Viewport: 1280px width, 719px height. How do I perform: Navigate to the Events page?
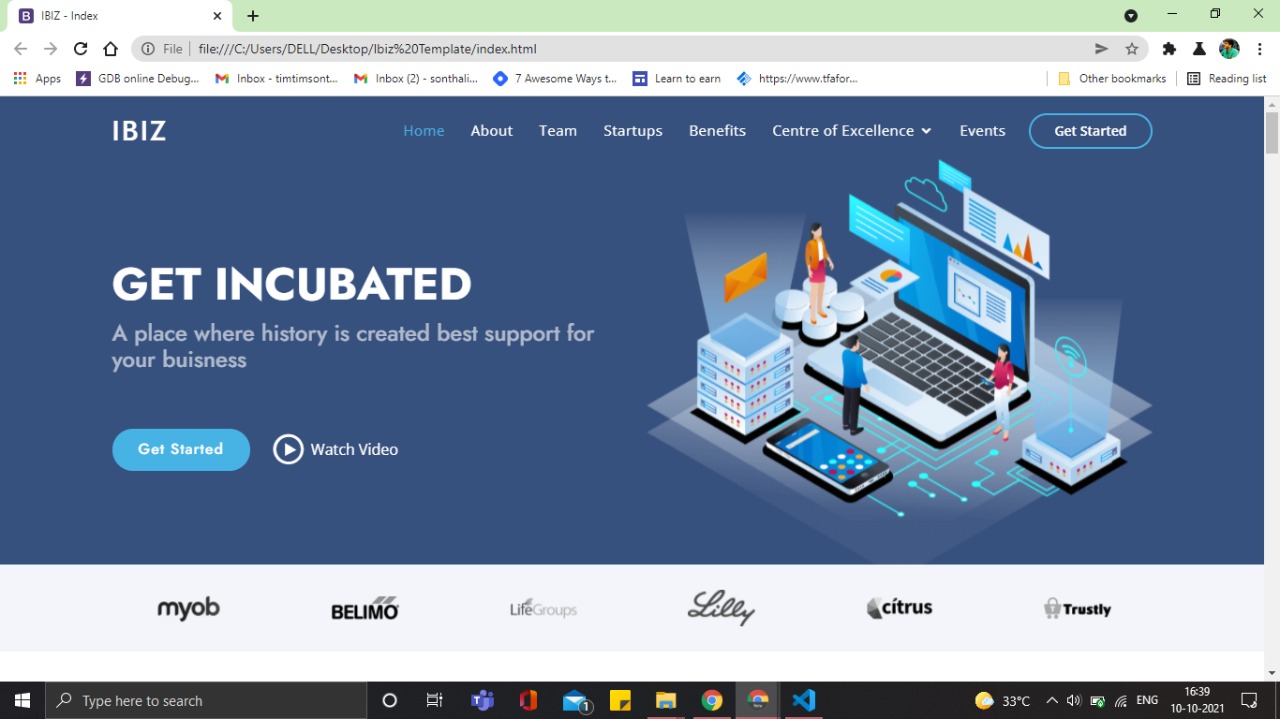click(982, 130)
